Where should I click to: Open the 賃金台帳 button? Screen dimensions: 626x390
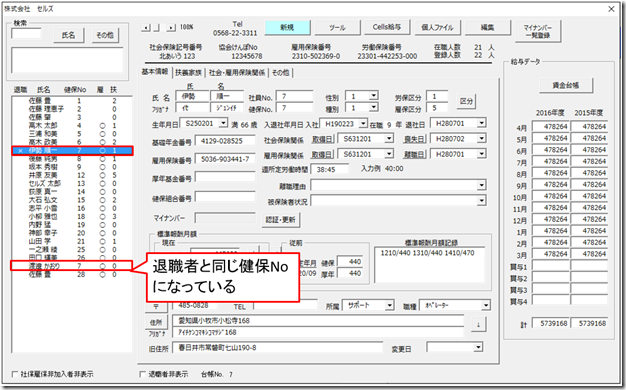[566, 85]
